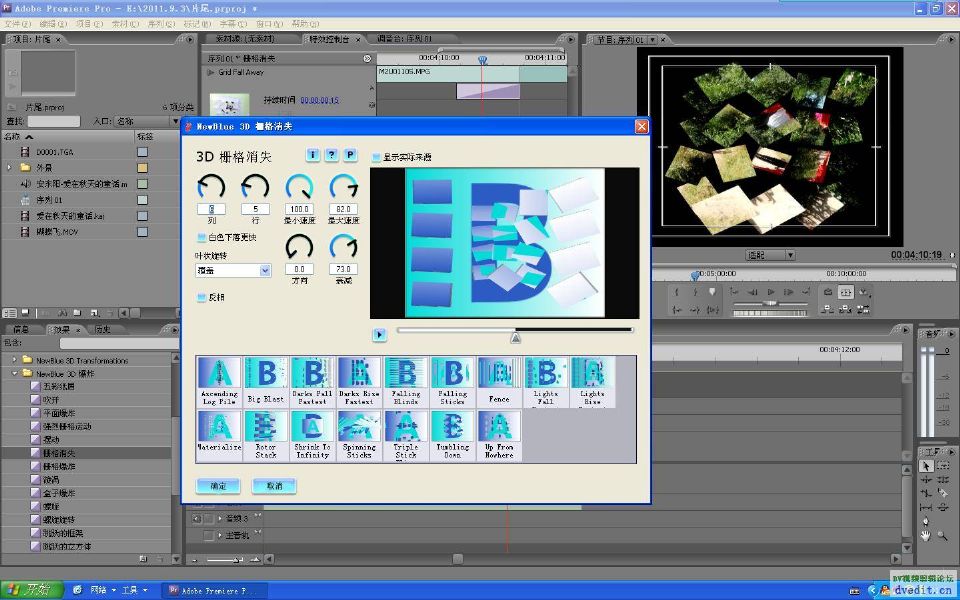Image resolution: width=960 pixels, height=600 pixels.
Task: Step back one frame in Program monitor
Action: click(753, 292)
